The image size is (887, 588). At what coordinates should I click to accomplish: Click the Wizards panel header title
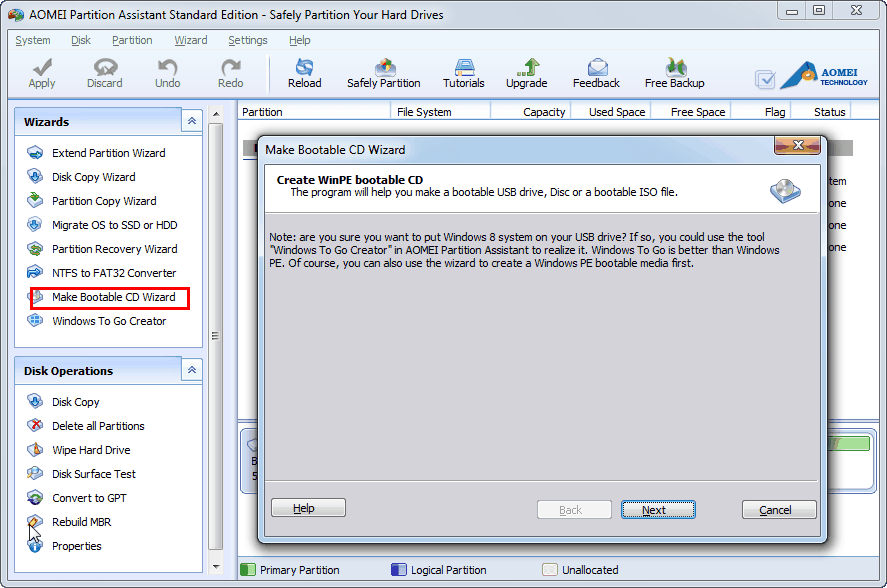tap(46, 122)
